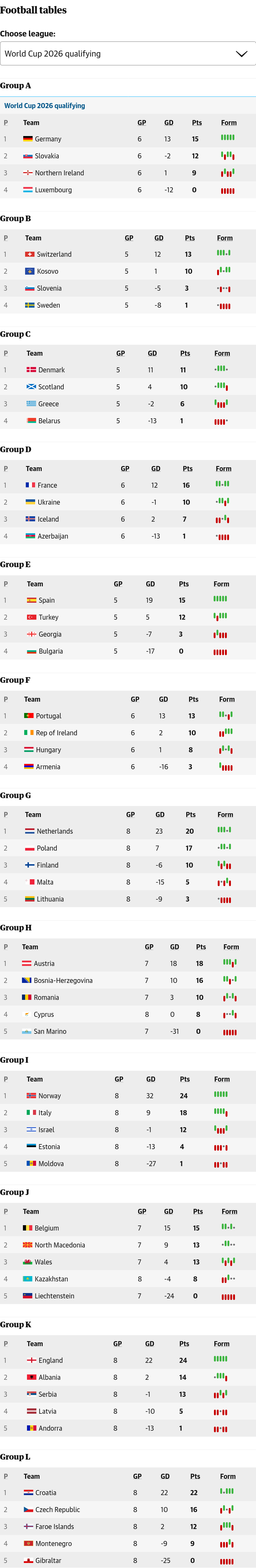Click Spain's form indicator bars in Group E
The width and height of the screenshot is (256, 1568).
tap(220, 599)
